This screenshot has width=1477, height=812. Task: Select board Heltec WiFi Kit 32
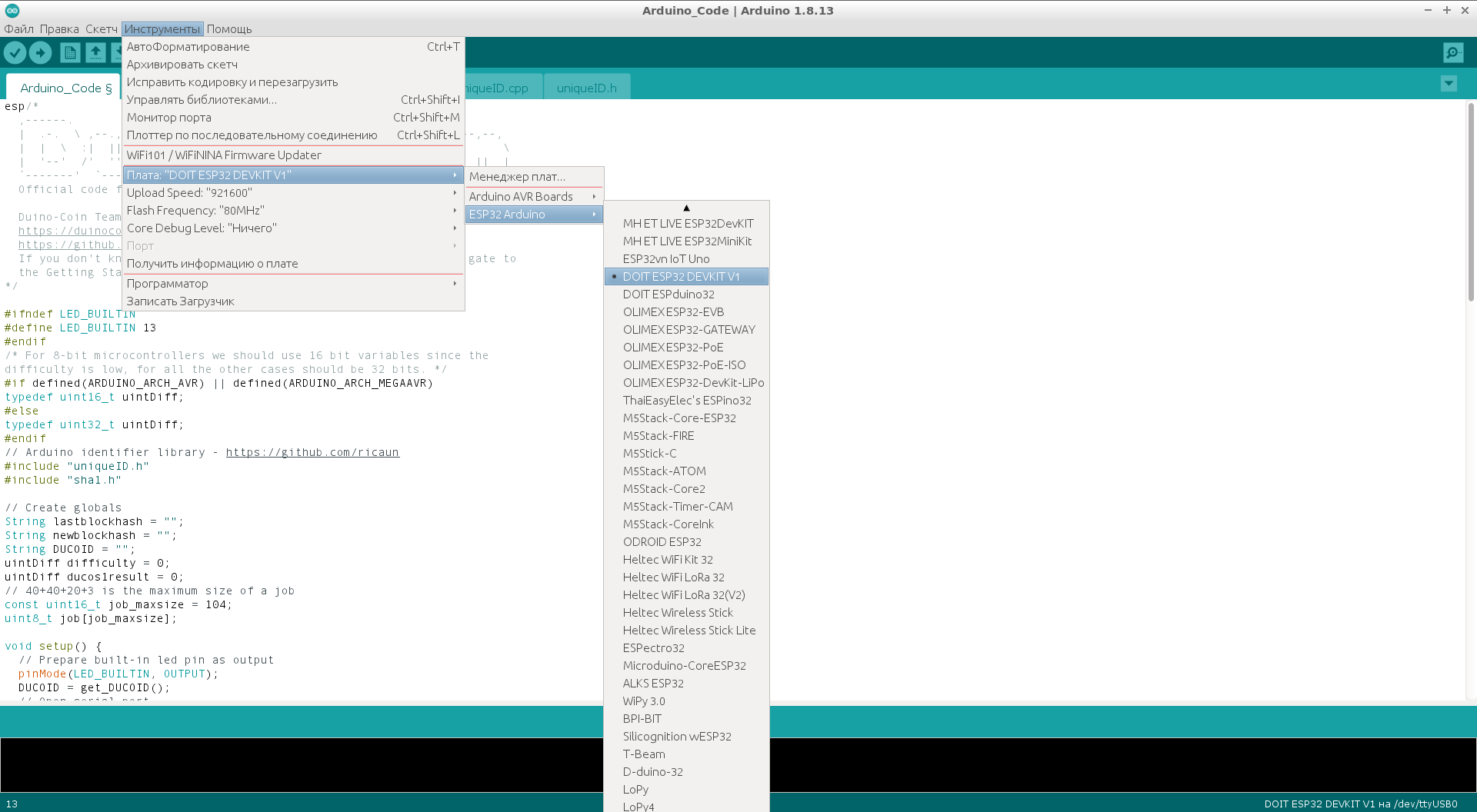[686, 559]
